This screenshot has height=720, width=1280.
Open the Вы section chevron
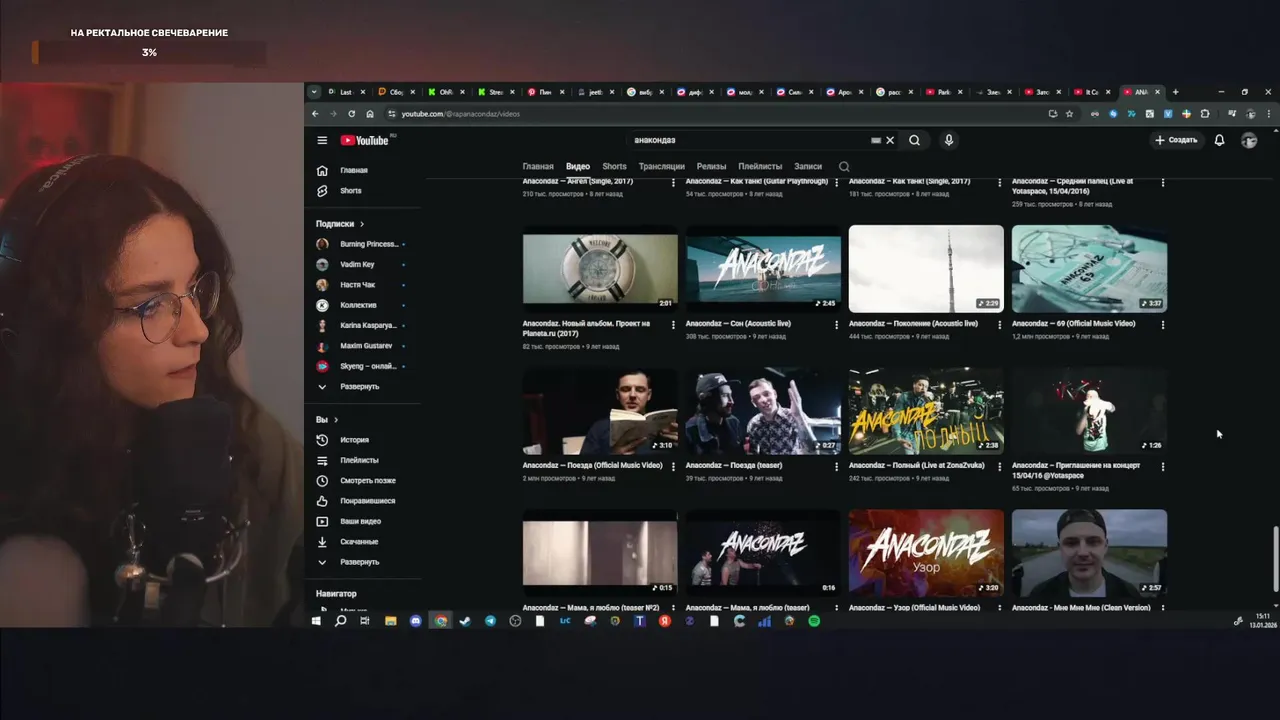tap(336, 420)
